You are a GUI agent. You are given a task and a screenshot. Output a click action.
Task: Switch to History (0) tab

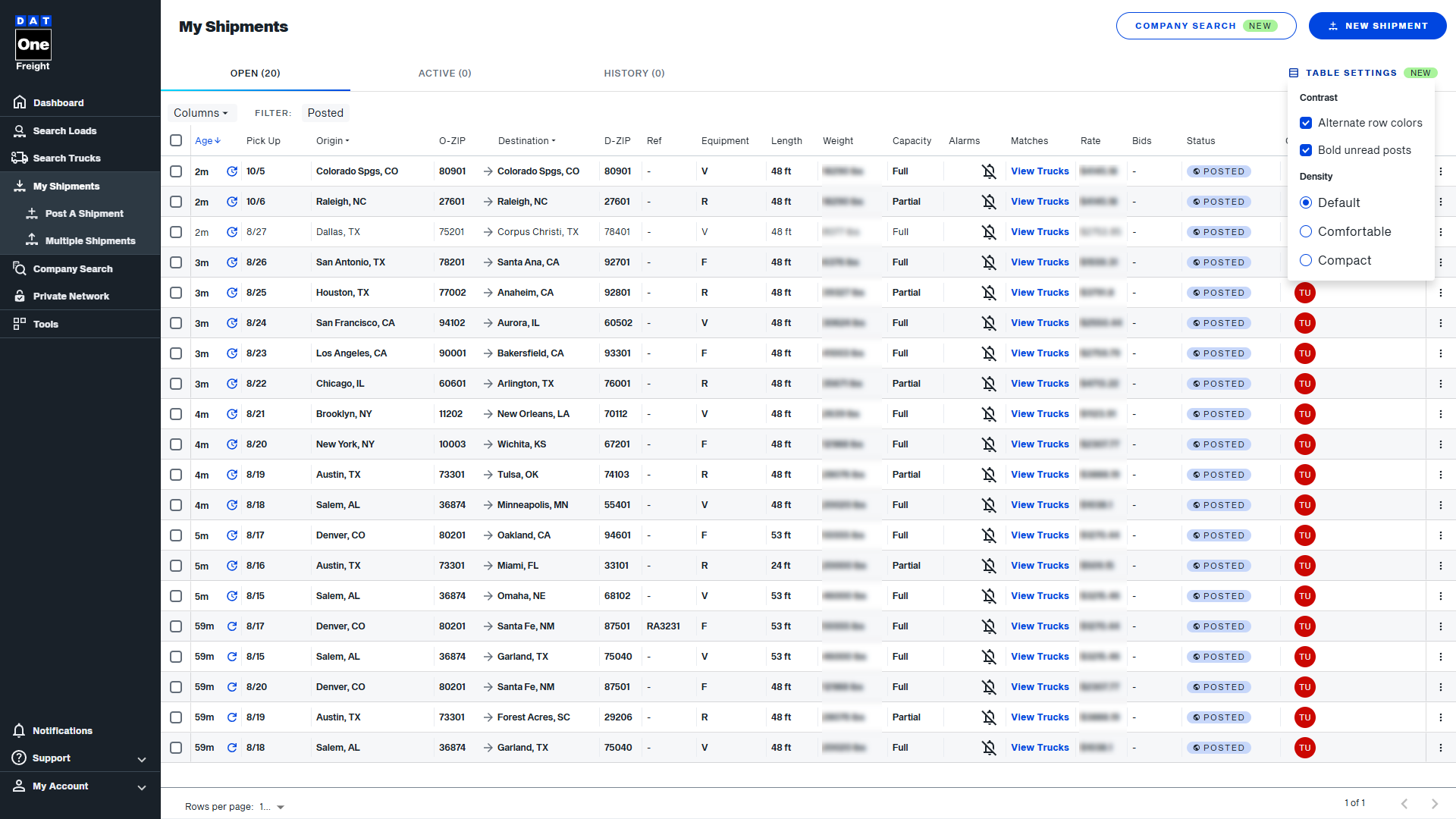(x=634, y=73)
